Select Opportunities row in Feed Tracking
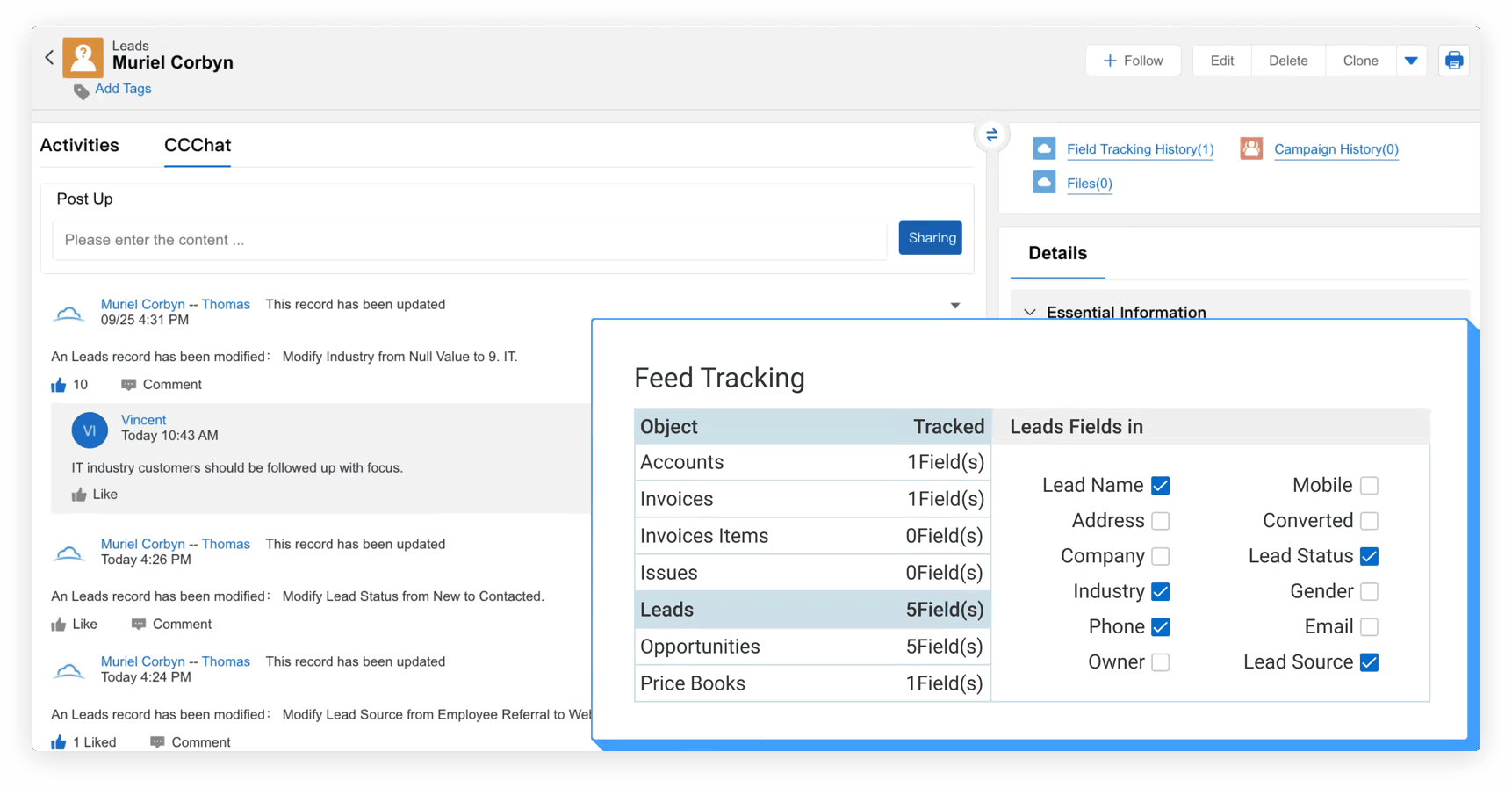The height and width of the screenshot is (788, 1512). (812, 647)
